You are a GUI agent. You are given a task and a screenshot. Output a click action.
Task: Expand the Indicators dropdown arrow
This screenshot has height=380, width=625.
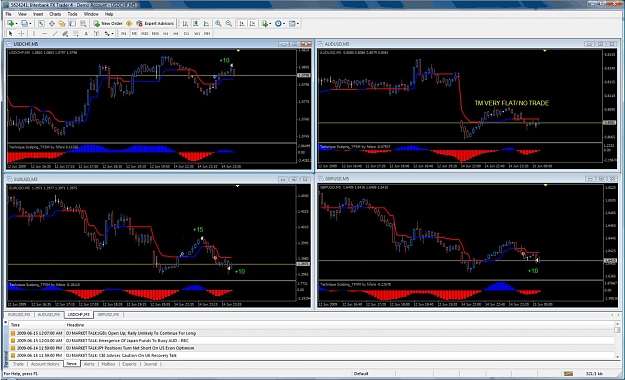270,24
